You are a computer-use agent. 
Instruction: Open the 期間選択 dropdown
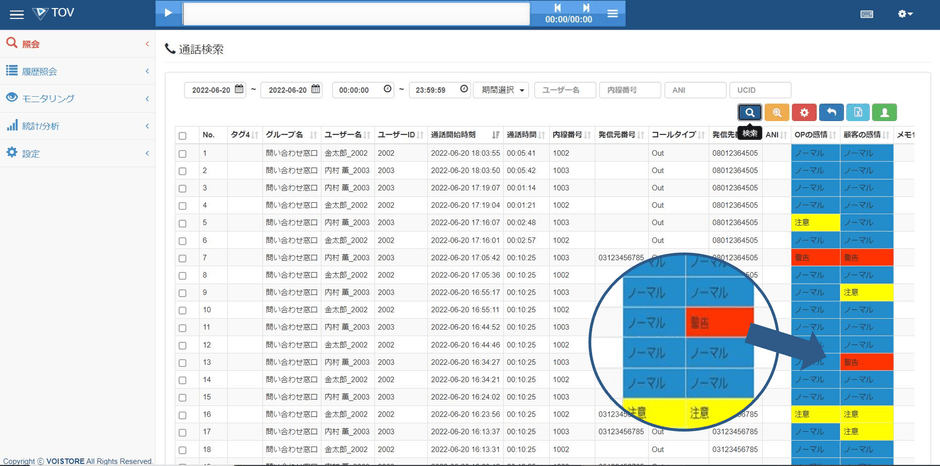501,90
